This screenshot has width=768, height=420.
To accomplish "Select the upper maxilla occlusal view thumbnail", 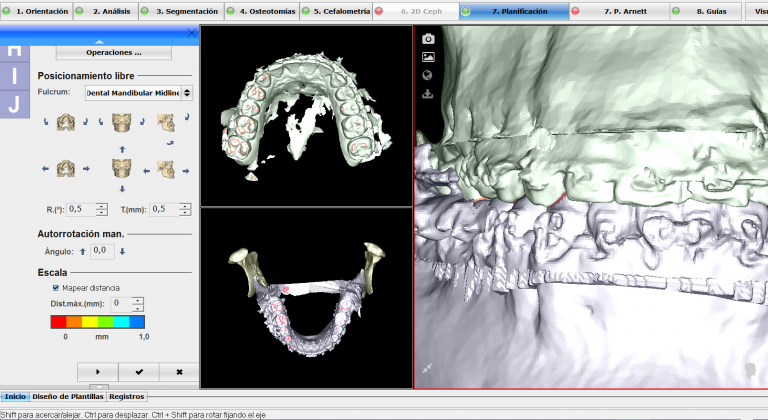I will [x=307, y=117].
